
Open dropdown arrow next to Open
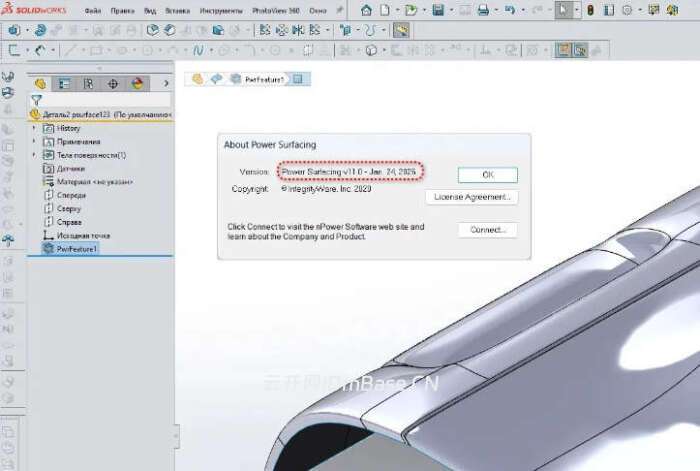(x=424, y=10)
